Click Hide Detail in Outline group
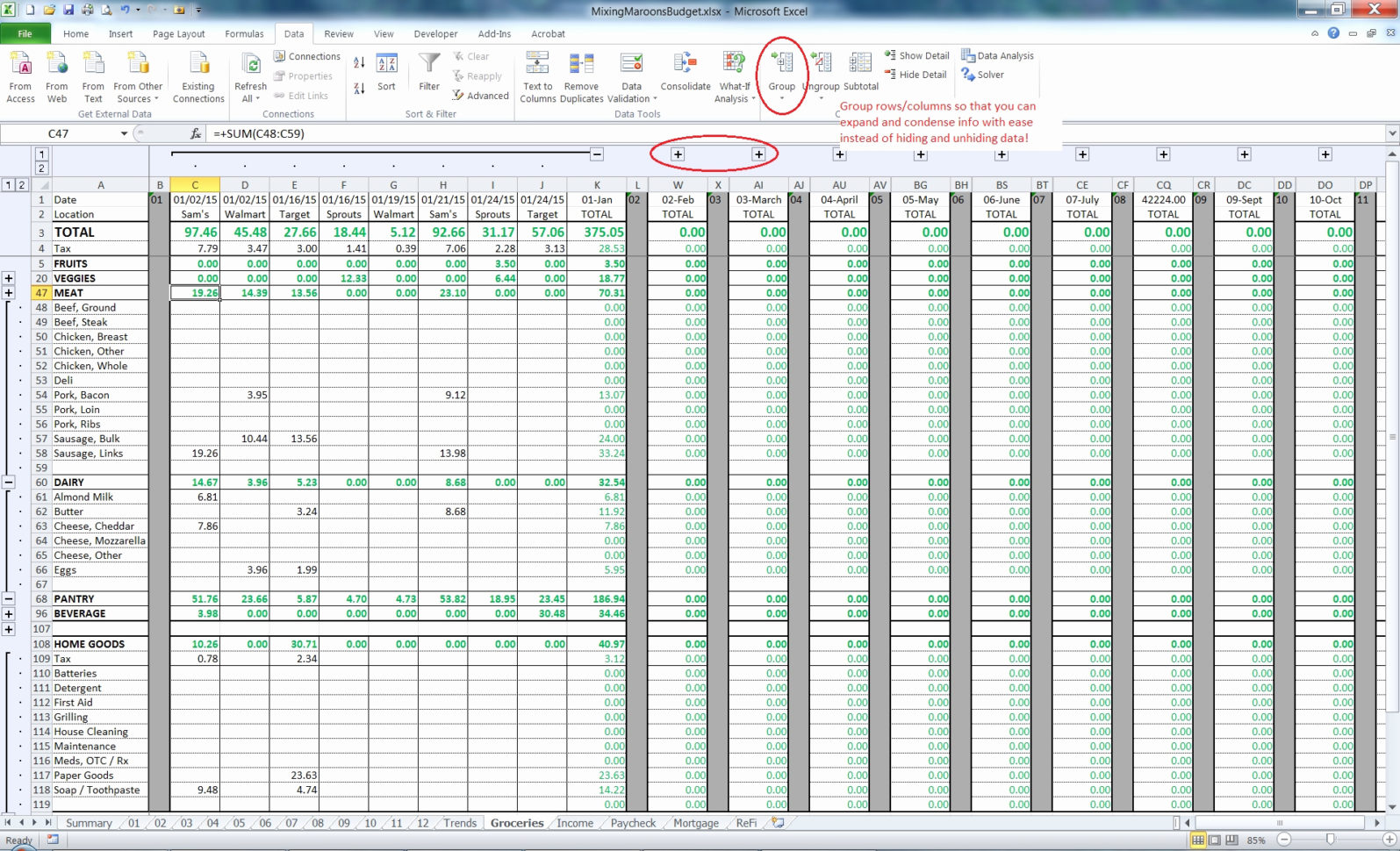1400x851 pixels. 915,75
